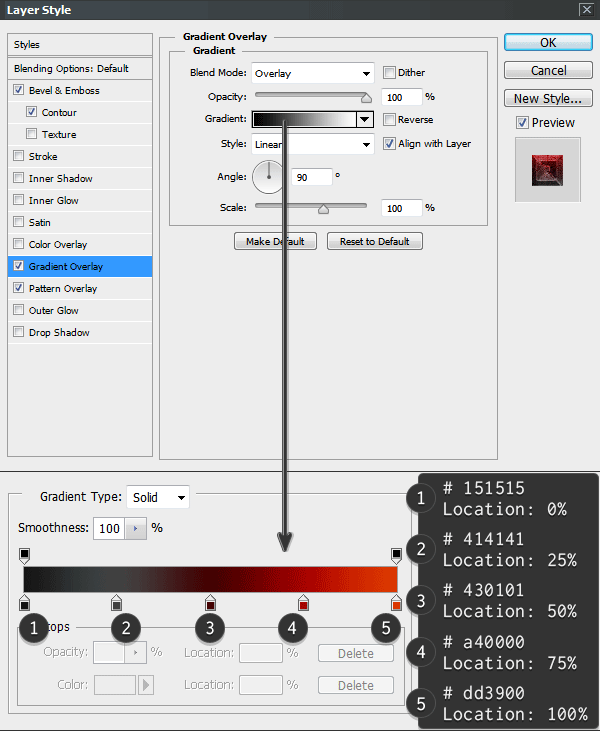
Task: Click the layer style preview thumbnail
Action: coord(548,170)
